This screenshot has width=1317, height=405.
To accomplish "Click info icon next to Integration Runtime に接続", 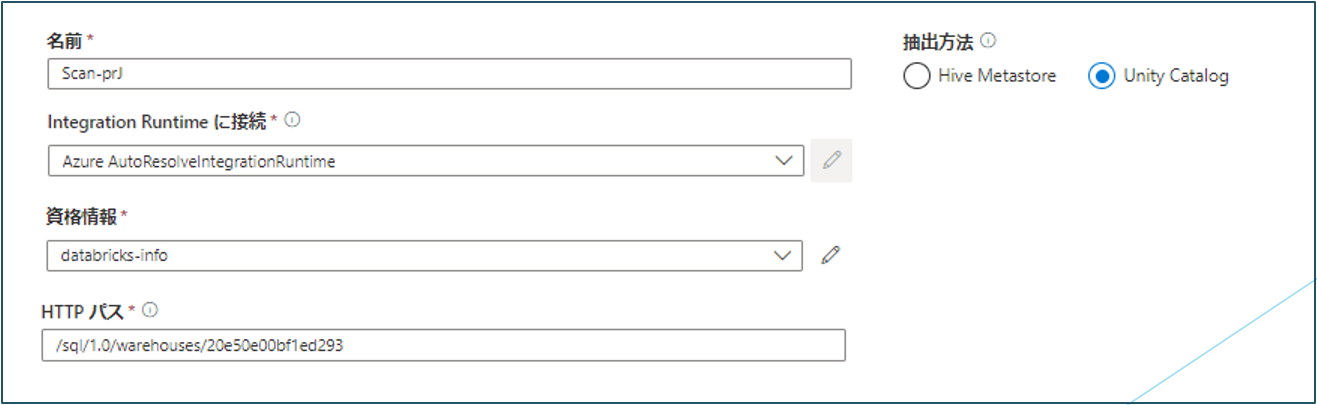I will tap(293, 120).
